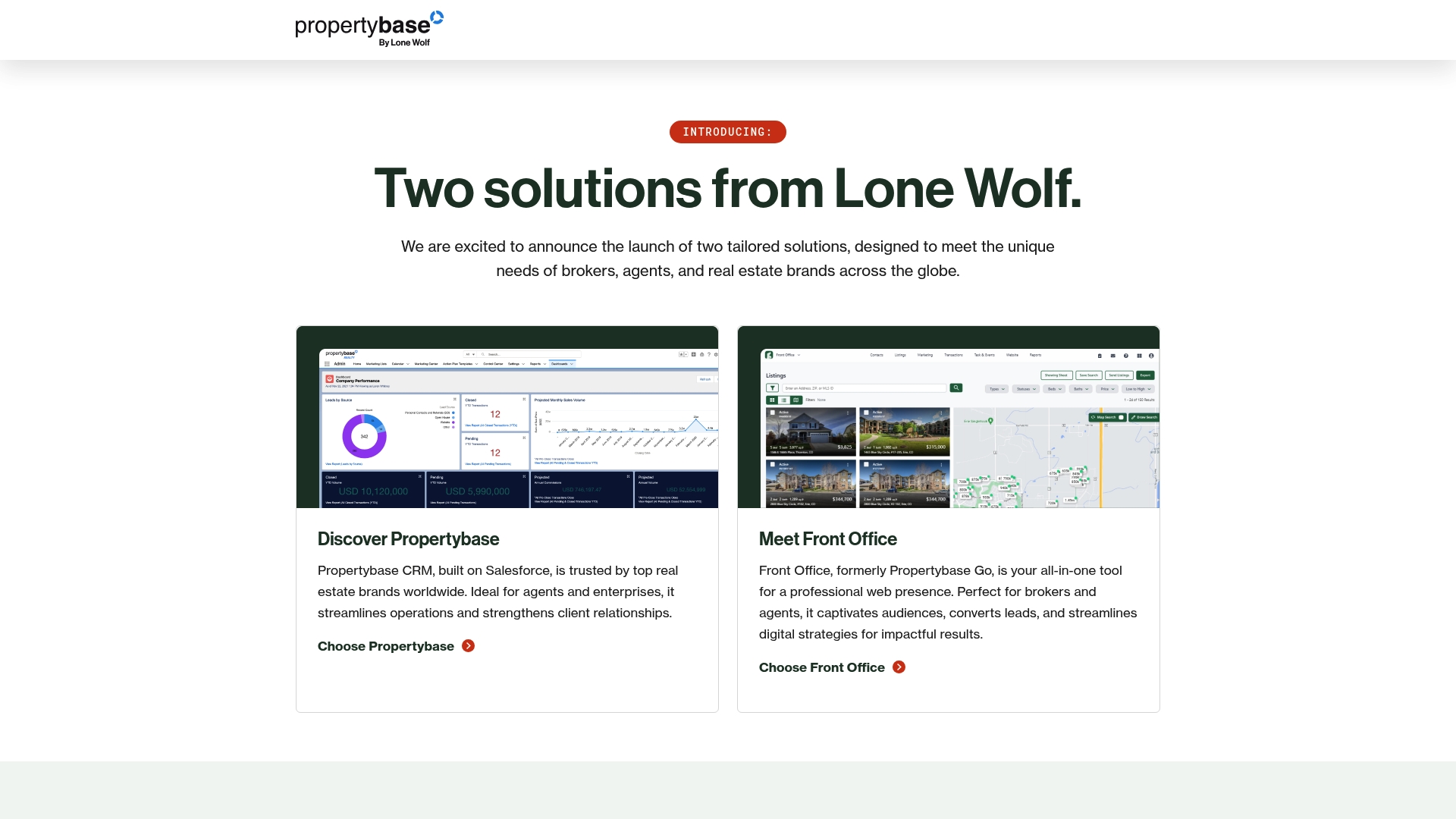Open the Front Office listings screenshot thumbnail
The image size is (1456, 819).
[x=949, y=417]
